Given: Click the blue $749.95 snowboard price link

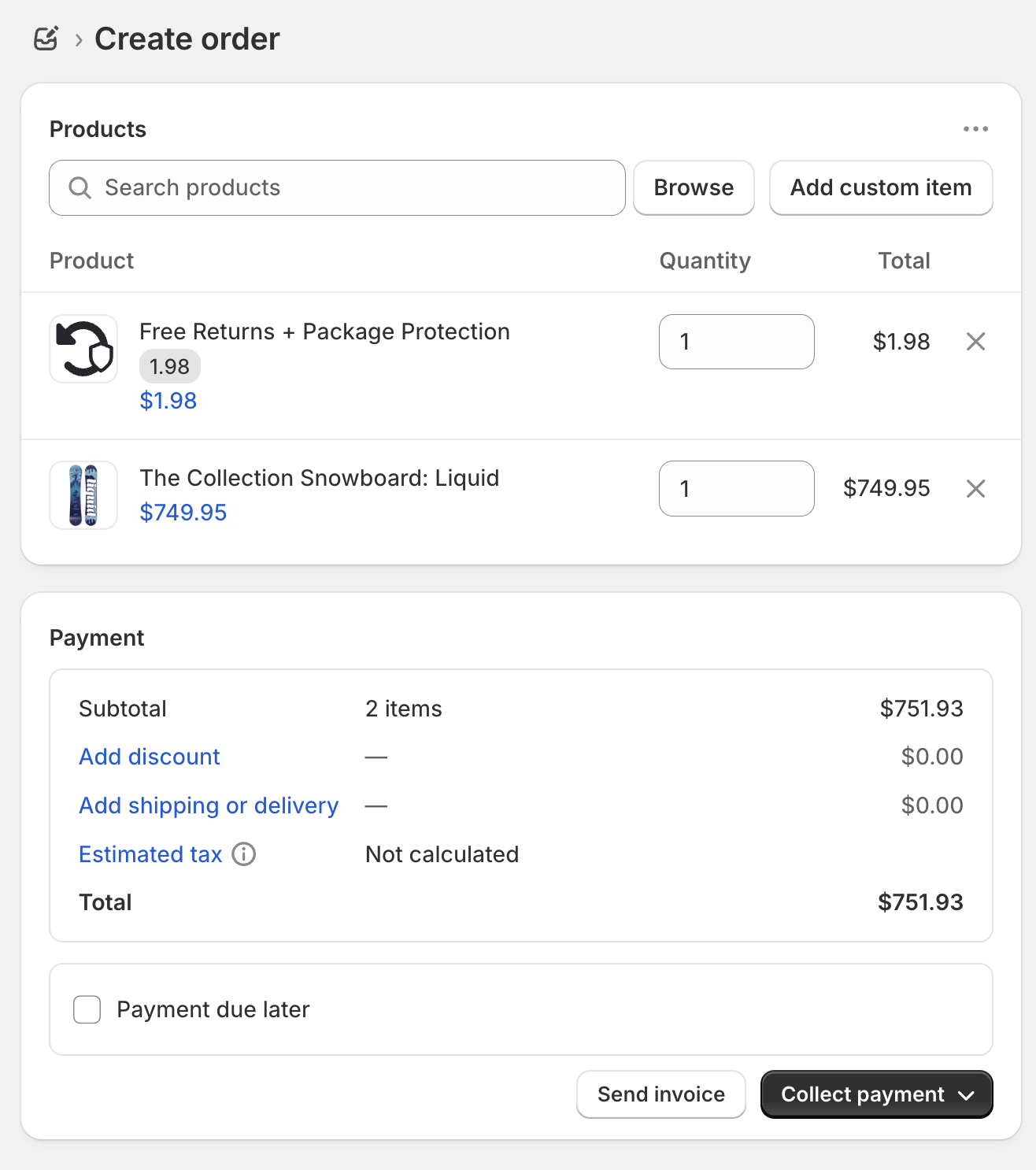Looking at the screenshot, I should pos(183,513).
